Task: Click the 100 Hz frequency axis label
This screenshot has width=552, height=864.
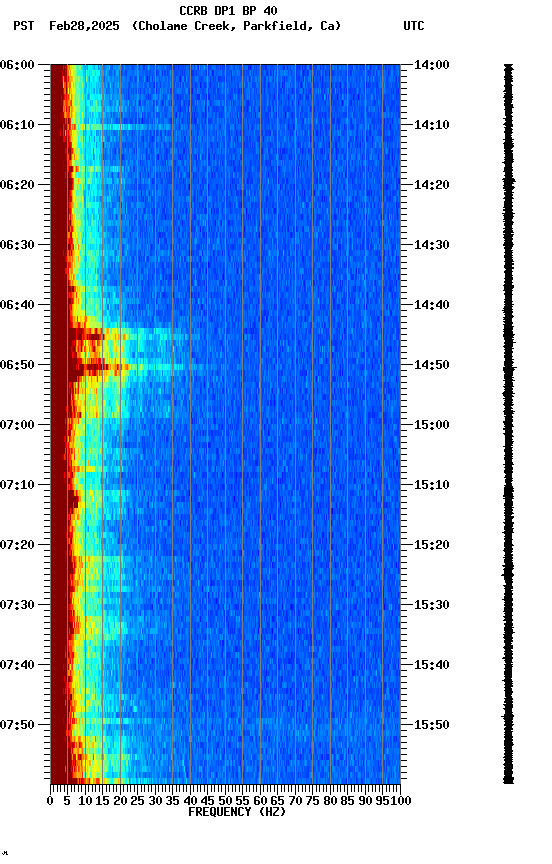Action: tap(402, 801)
